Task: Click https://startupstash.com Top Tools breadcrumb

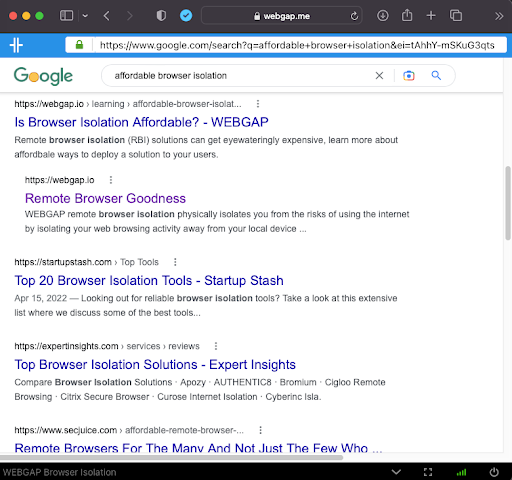Action: coord(86,262)
